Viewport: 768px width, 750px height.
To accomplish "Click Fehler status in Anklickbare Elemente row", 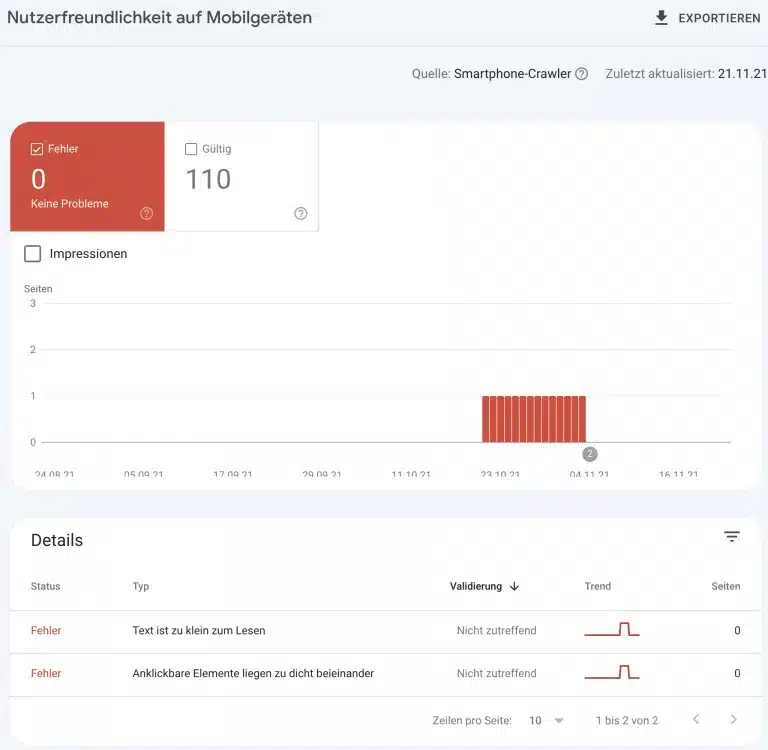I will pos(46,674).
